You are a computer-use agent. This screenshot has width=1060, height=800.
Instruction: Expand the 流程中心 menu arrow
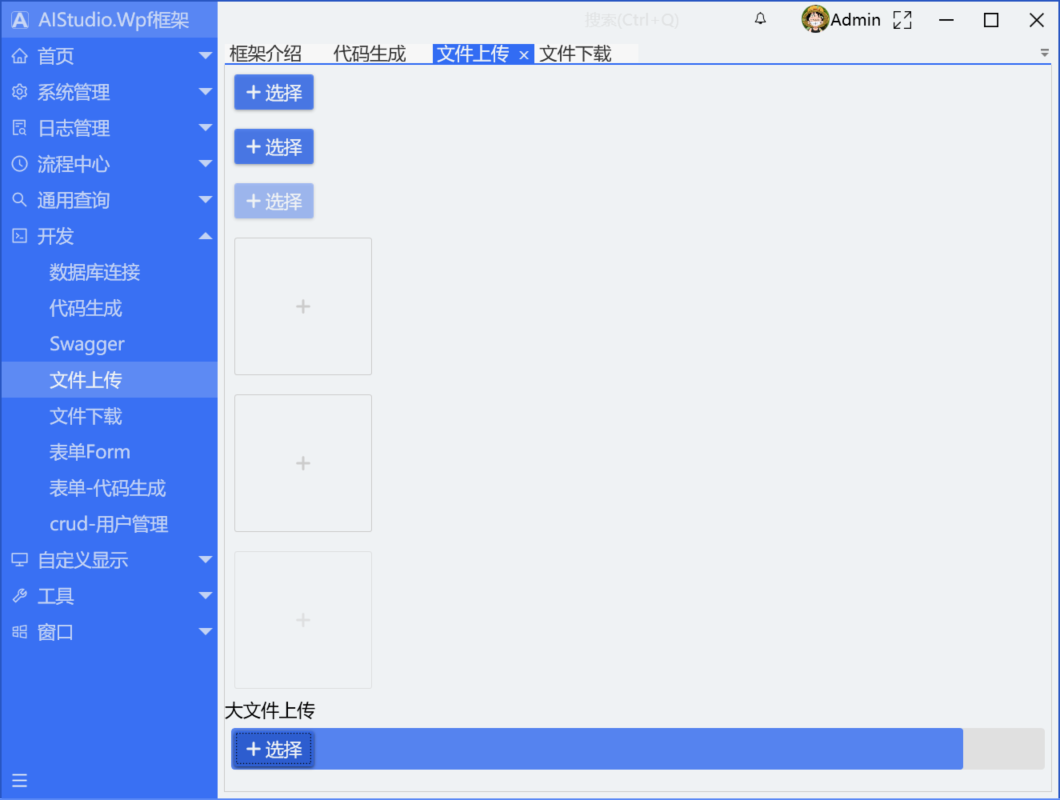(x=206, y=163)
